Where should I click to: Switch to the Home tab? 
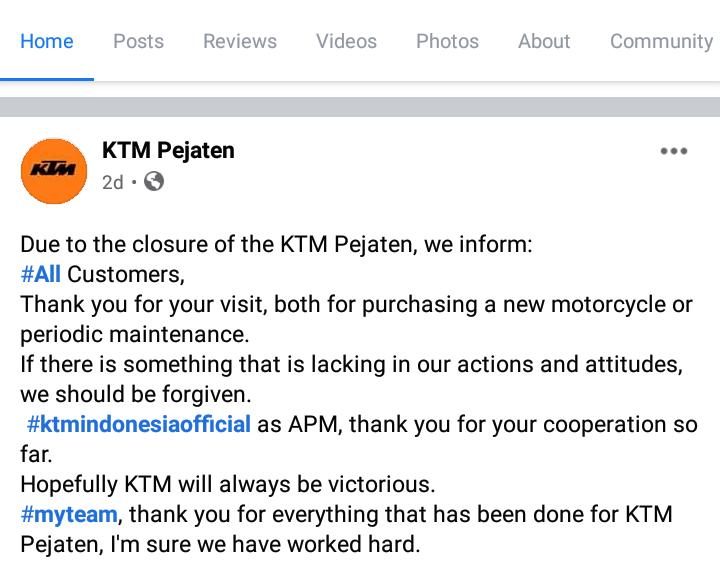[47, 41]
